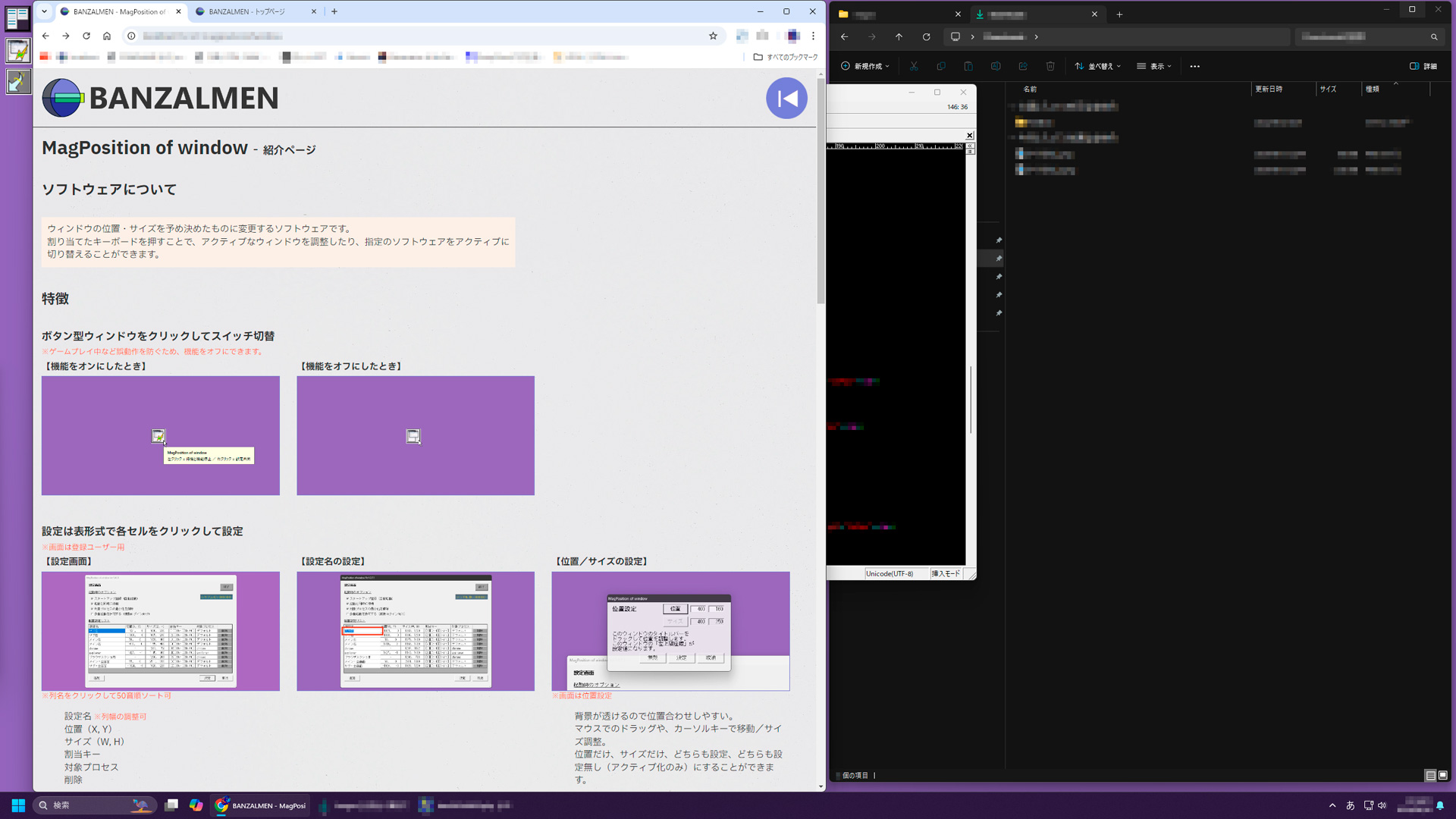The image size is (1456, 819).
Task: Click the BANZALMEN logo image
Action: [160, 98]
